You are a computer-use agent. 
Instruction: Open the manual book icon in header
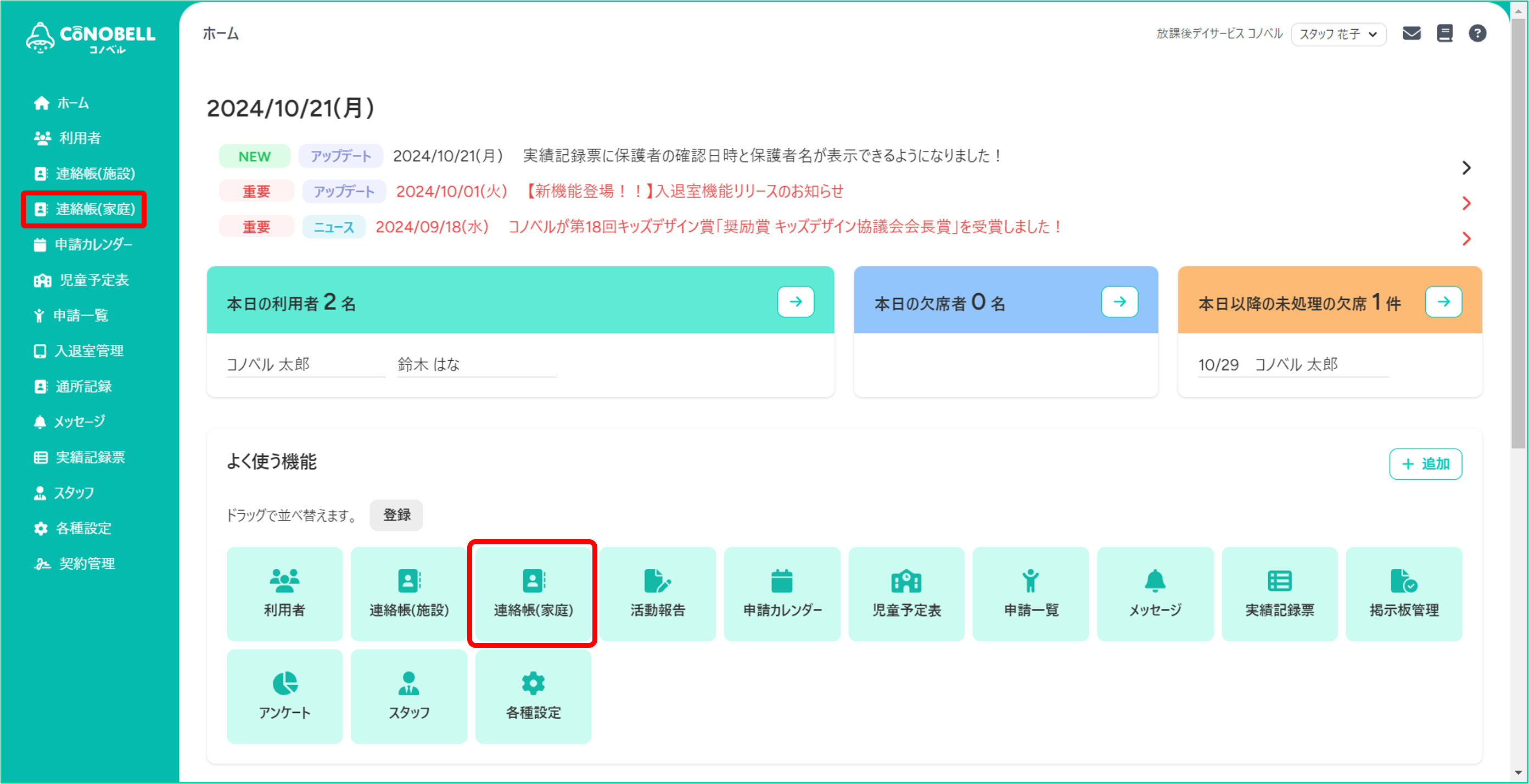[1444, 33]
